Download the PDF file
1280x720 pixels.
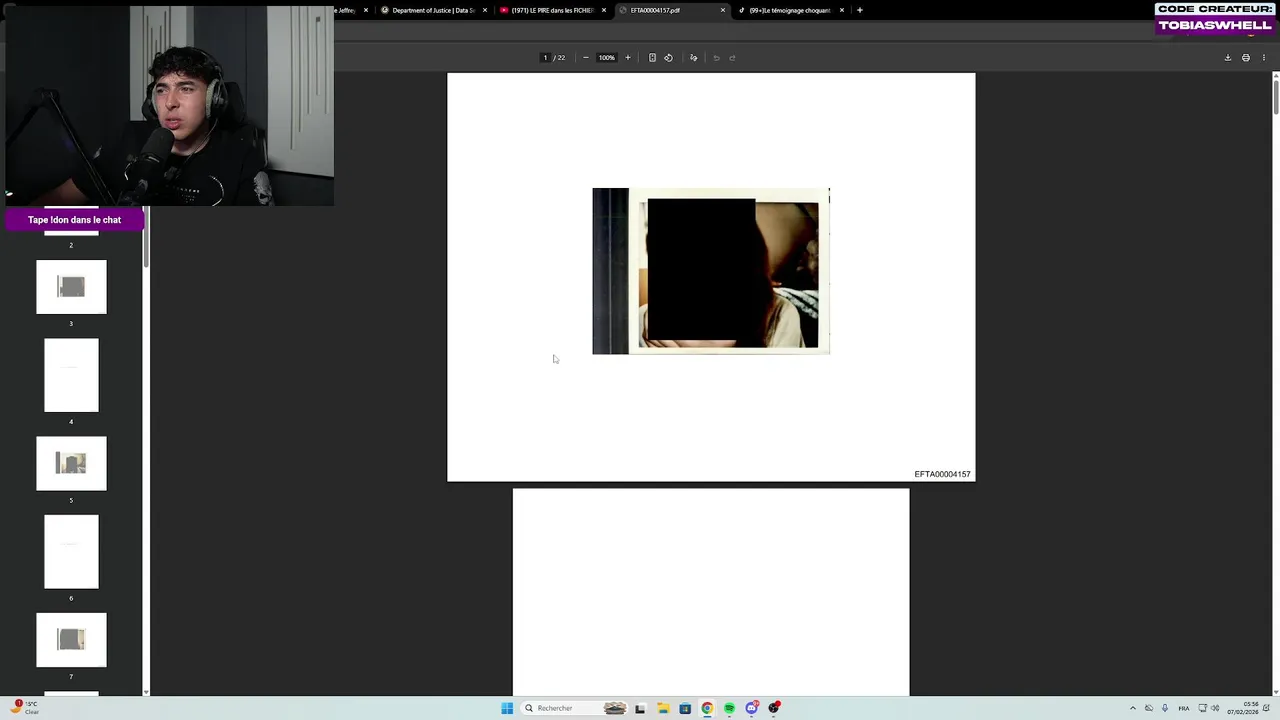1228,57
